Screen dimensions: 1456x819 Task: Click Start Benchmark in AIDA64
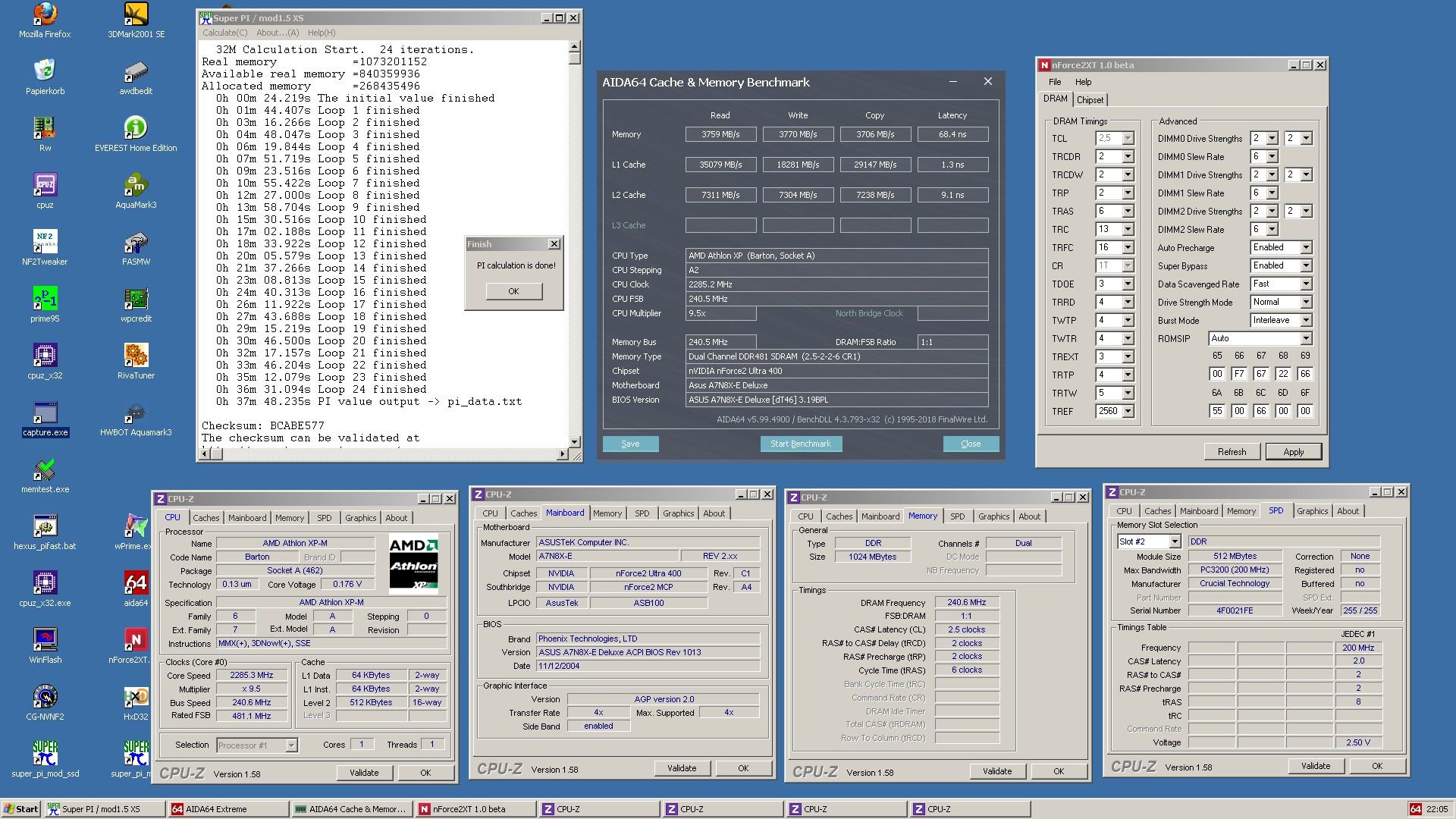coord(801,444)
